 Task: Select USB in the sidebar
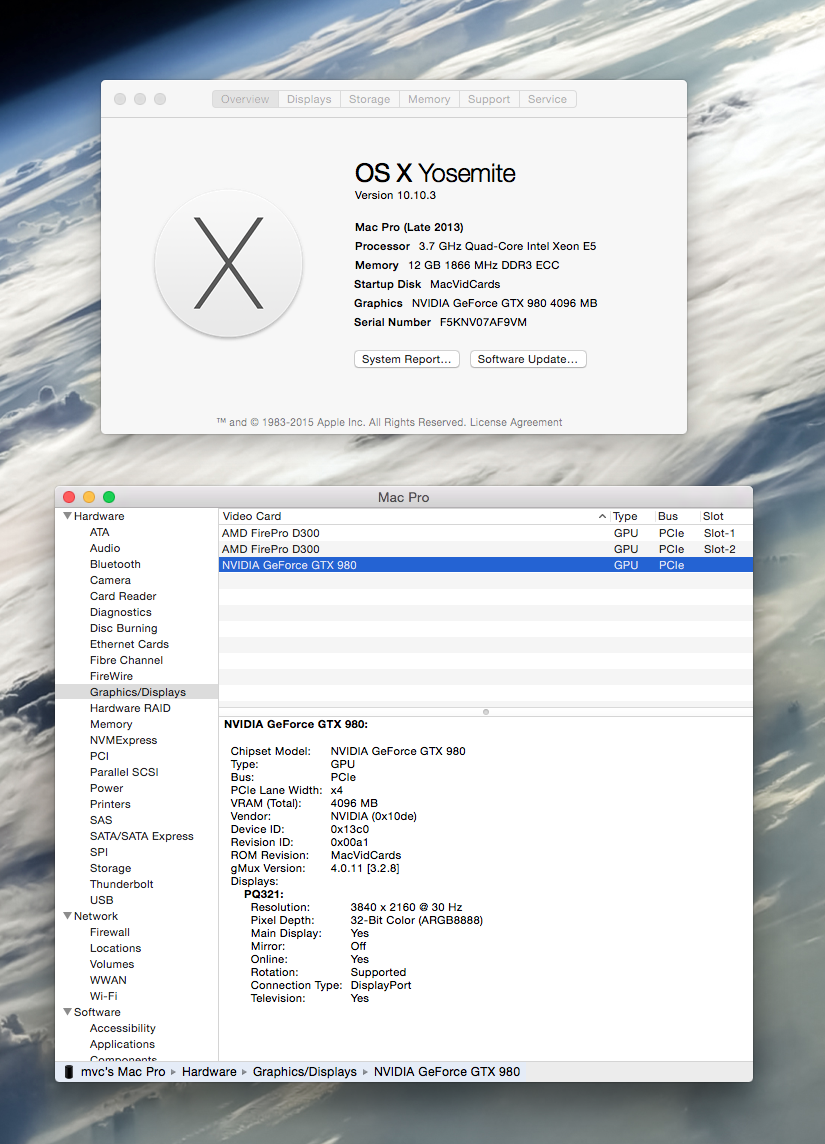pos(101,900)
